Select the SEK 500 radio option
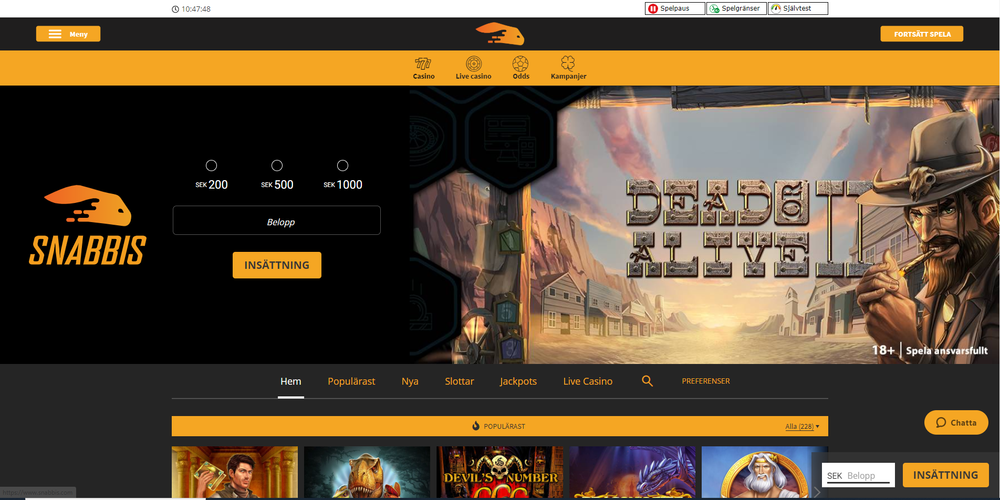Viewport: 1000px width, 500px height. pyautogui.click(x=277, y=166)
